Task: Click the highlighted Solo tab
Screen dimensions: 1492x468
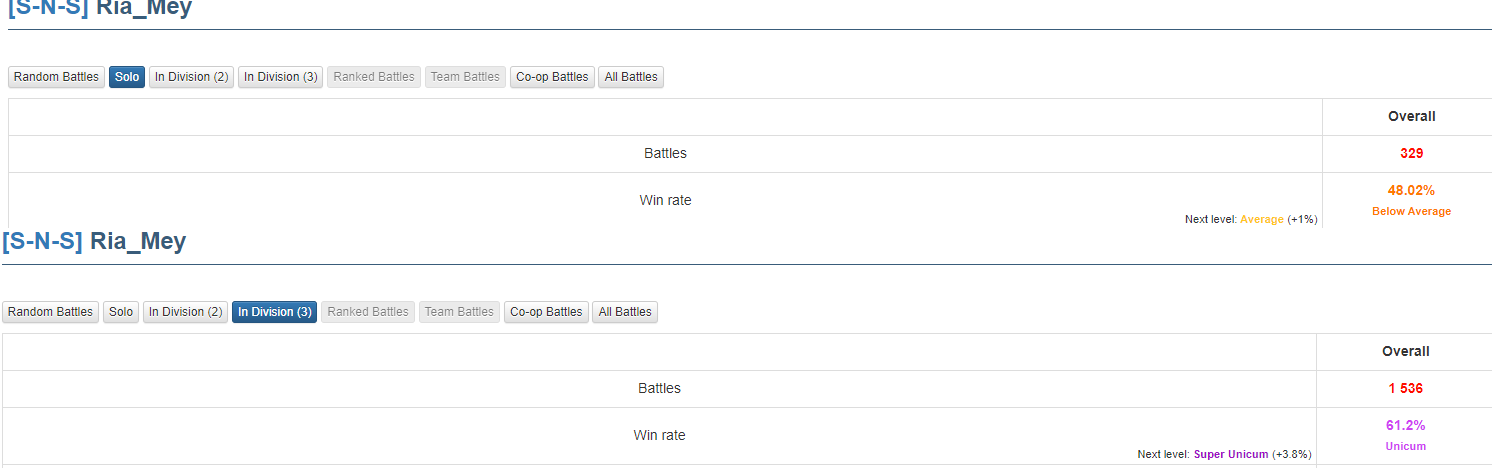Action: (x=127, y=77)
